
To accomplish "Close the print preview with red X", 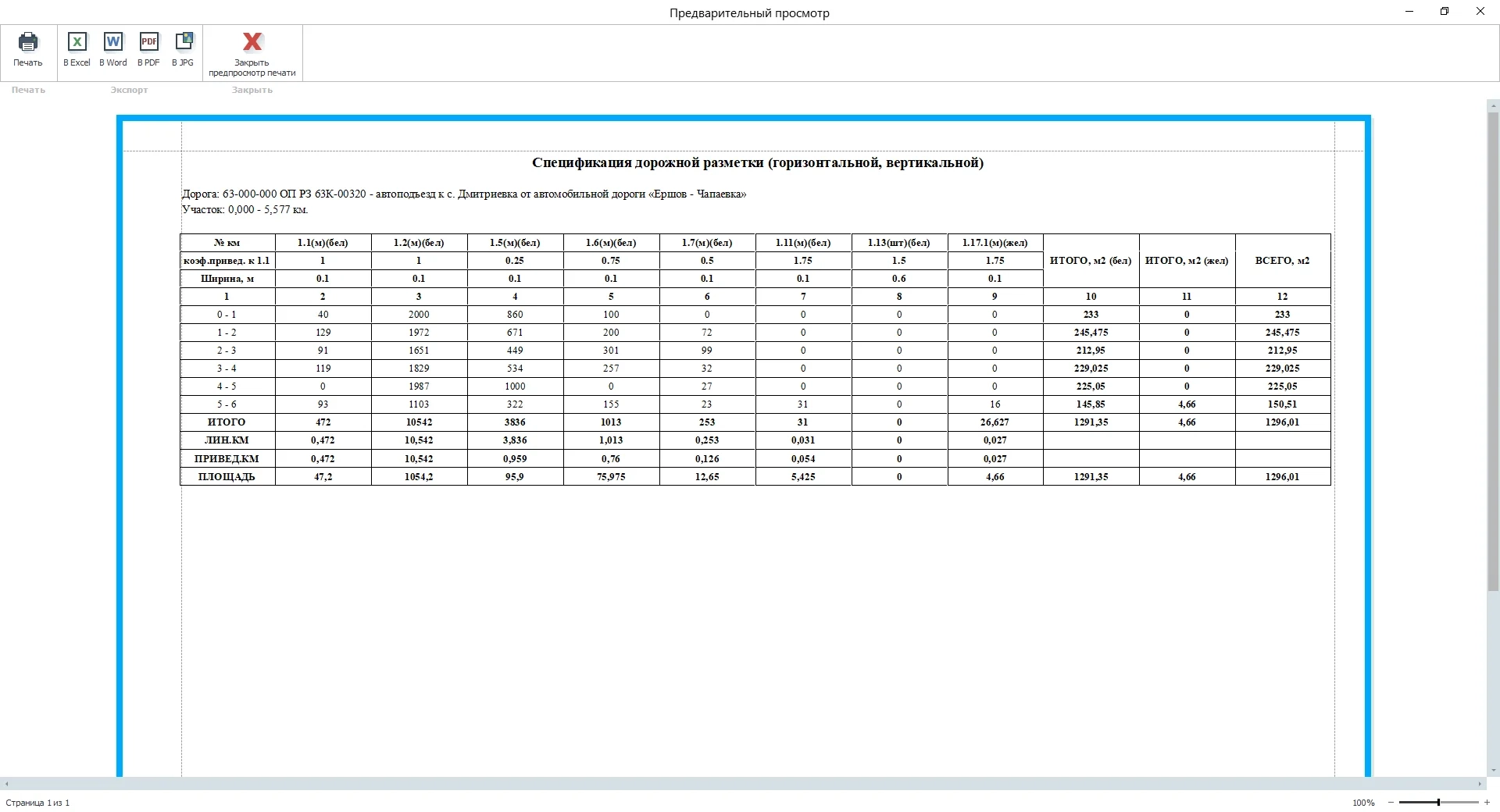I will click(x=252, y=43).
